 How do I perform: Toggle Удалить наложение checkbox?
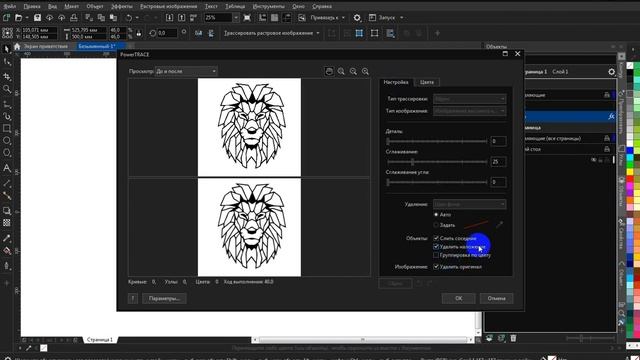436,247
